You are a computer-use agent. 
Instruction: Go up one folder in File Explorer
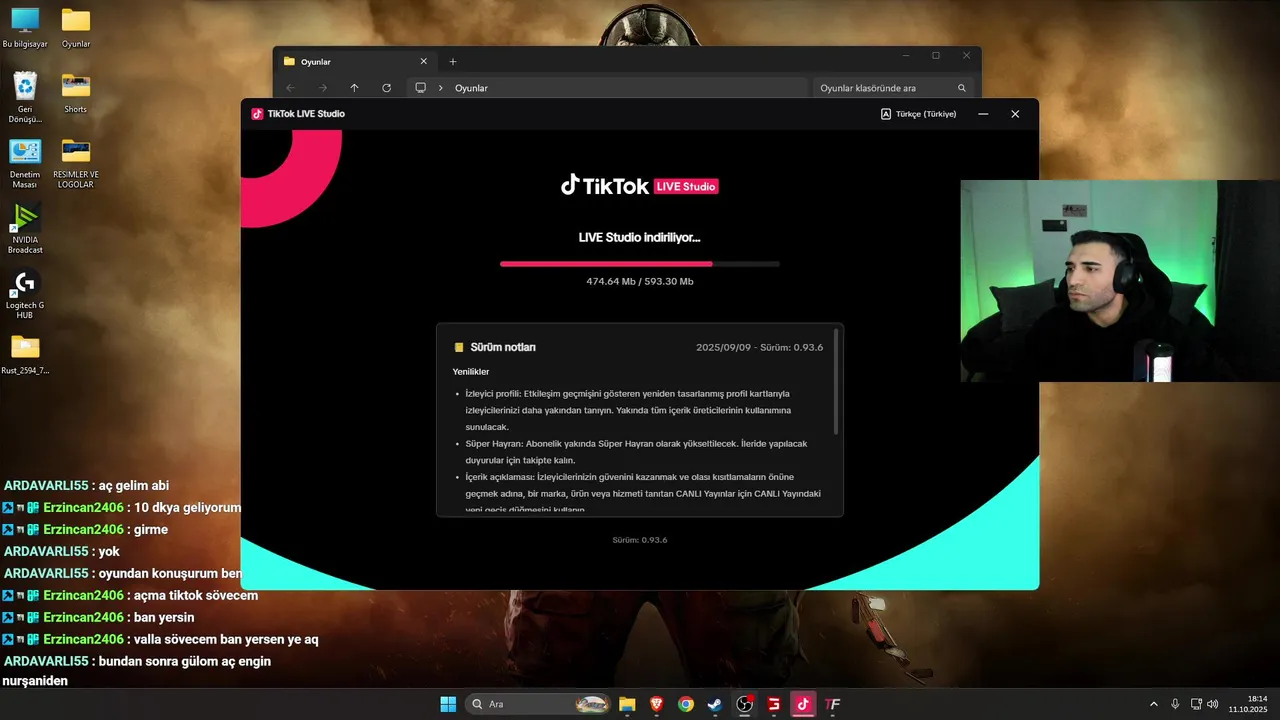(354, 88)
